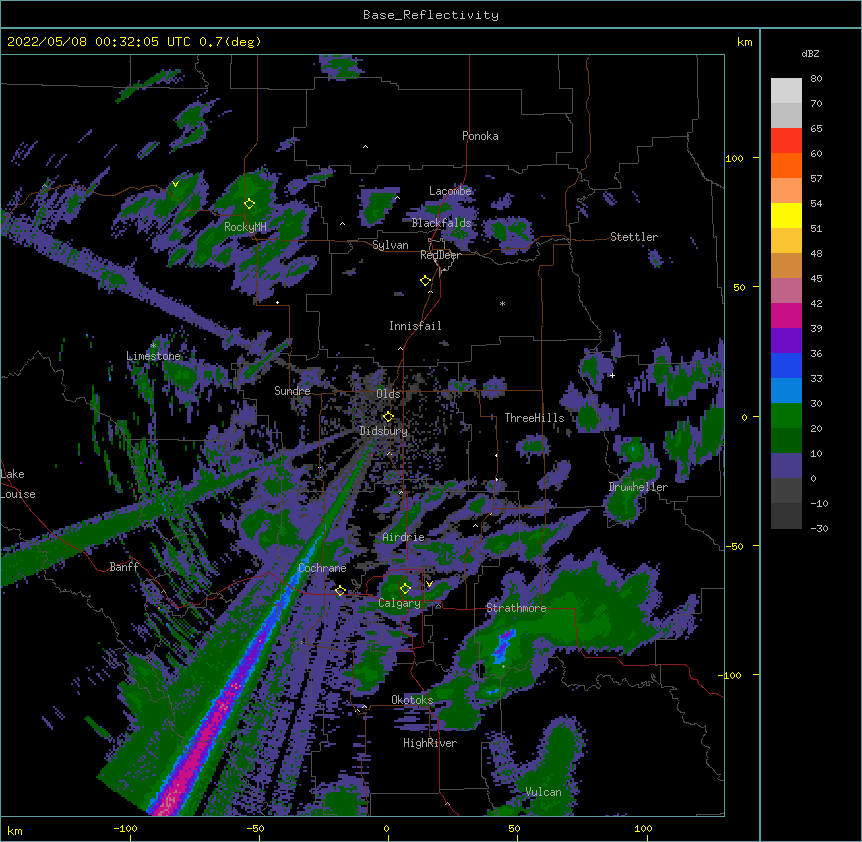Click the Strathmore city label
This screenshot has height=842, width=862.
click(516, 608)
